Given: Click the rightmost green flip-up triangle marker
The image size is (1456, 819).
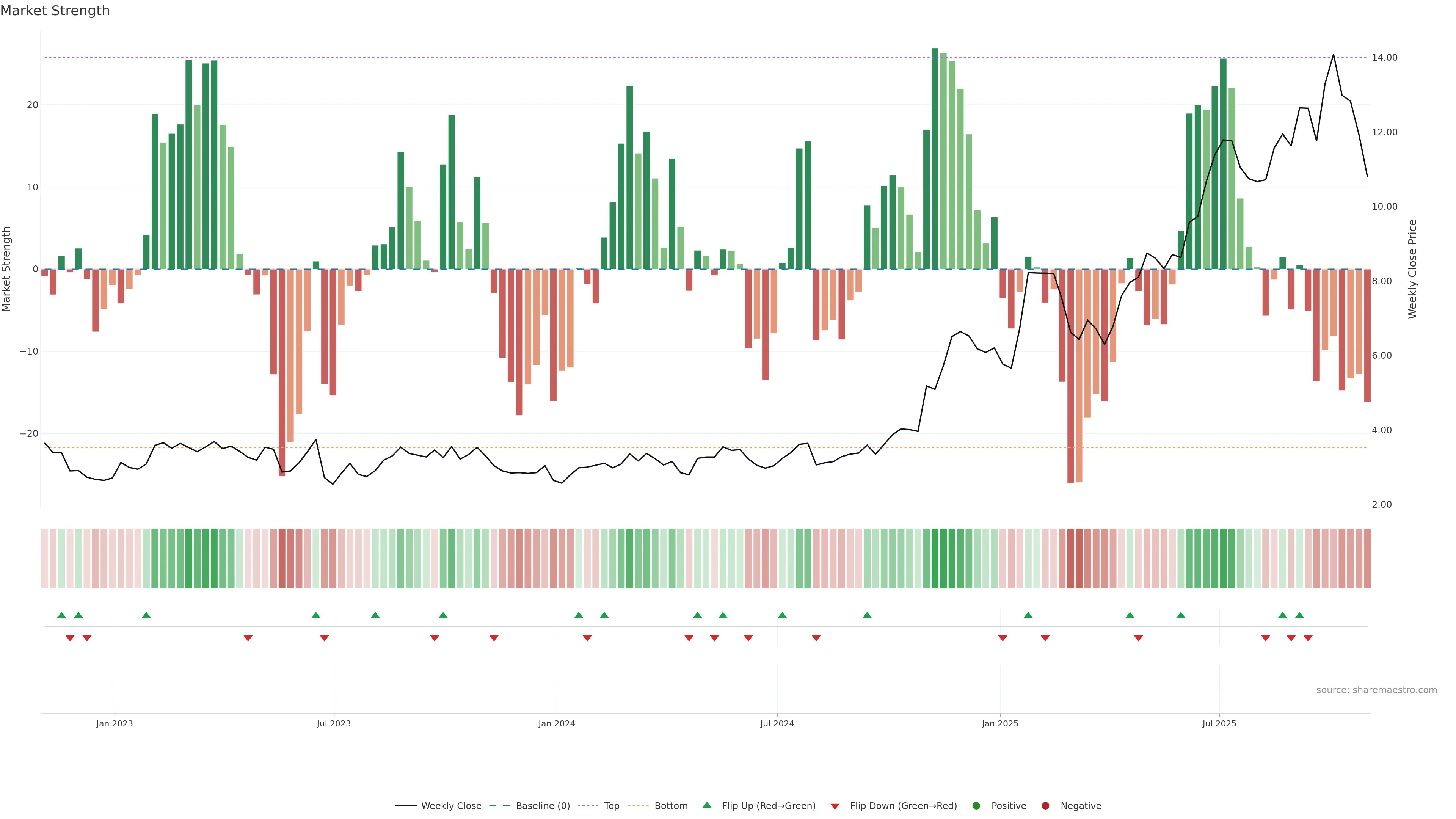Looking at the screenshot, I should (1299, 615).
